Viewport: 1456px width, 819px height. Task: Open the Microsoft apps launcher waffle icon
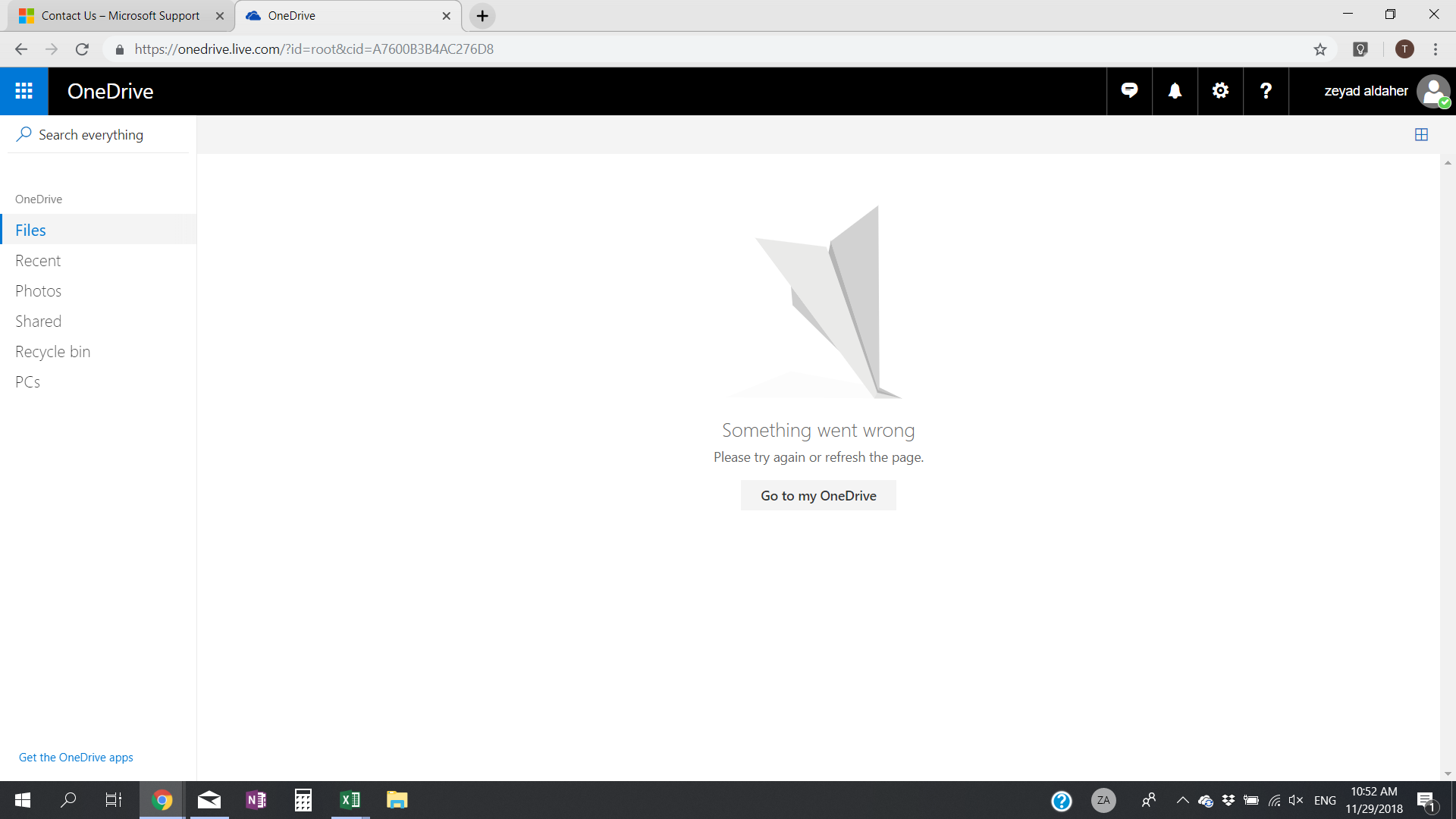click(24, 91)
